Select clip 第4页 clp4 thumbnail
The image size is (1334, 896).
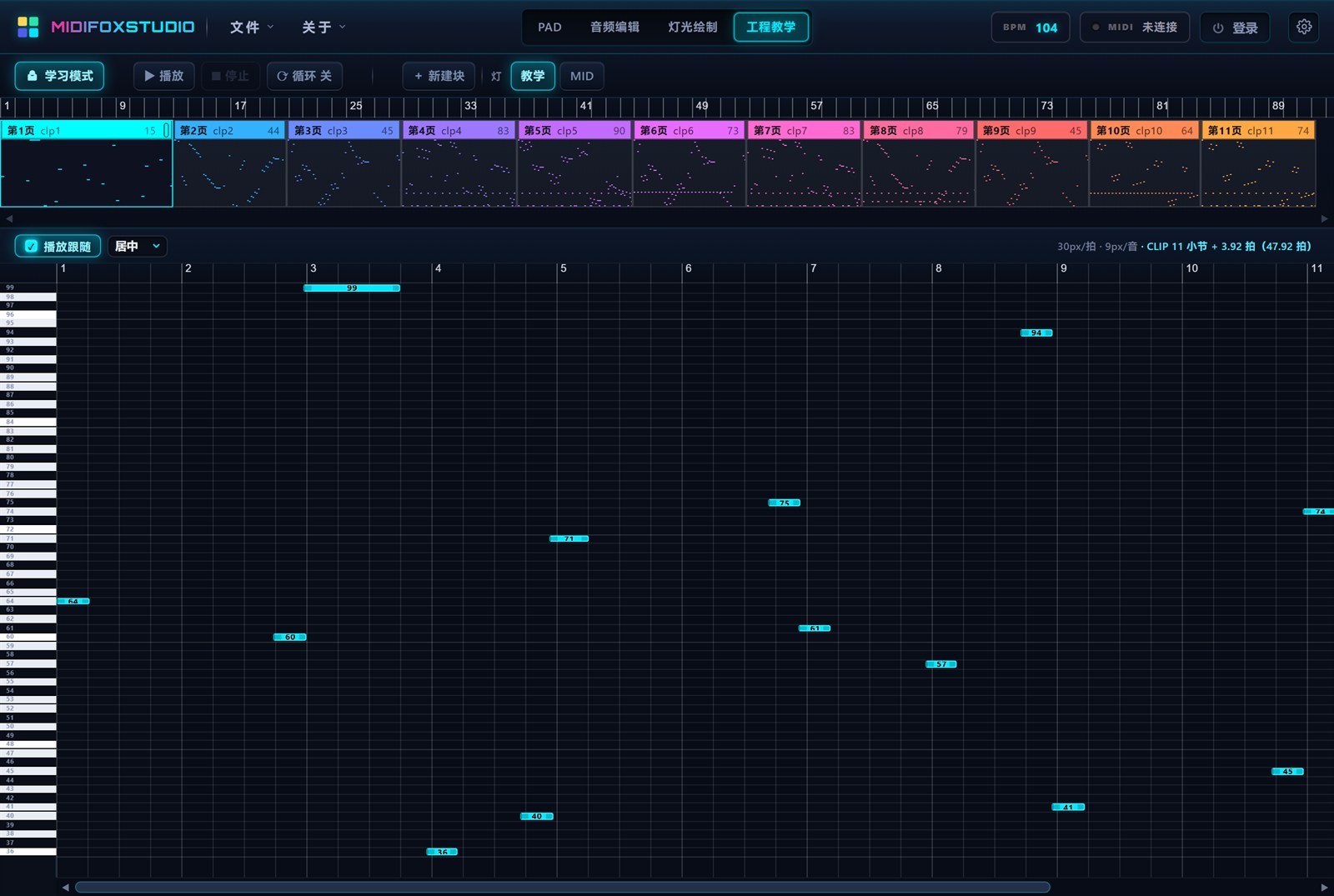pyautogui.click(x=459, y=163)
